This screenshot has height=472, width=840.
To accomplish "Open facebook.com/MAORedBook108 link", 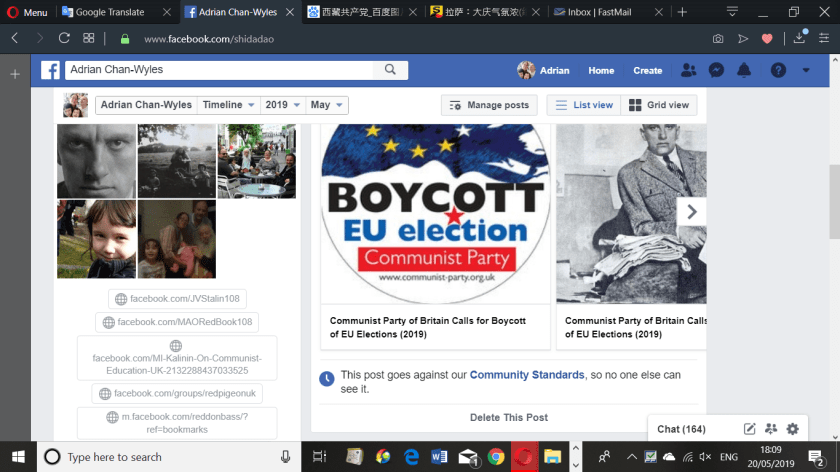I will (x=177, y=322).
